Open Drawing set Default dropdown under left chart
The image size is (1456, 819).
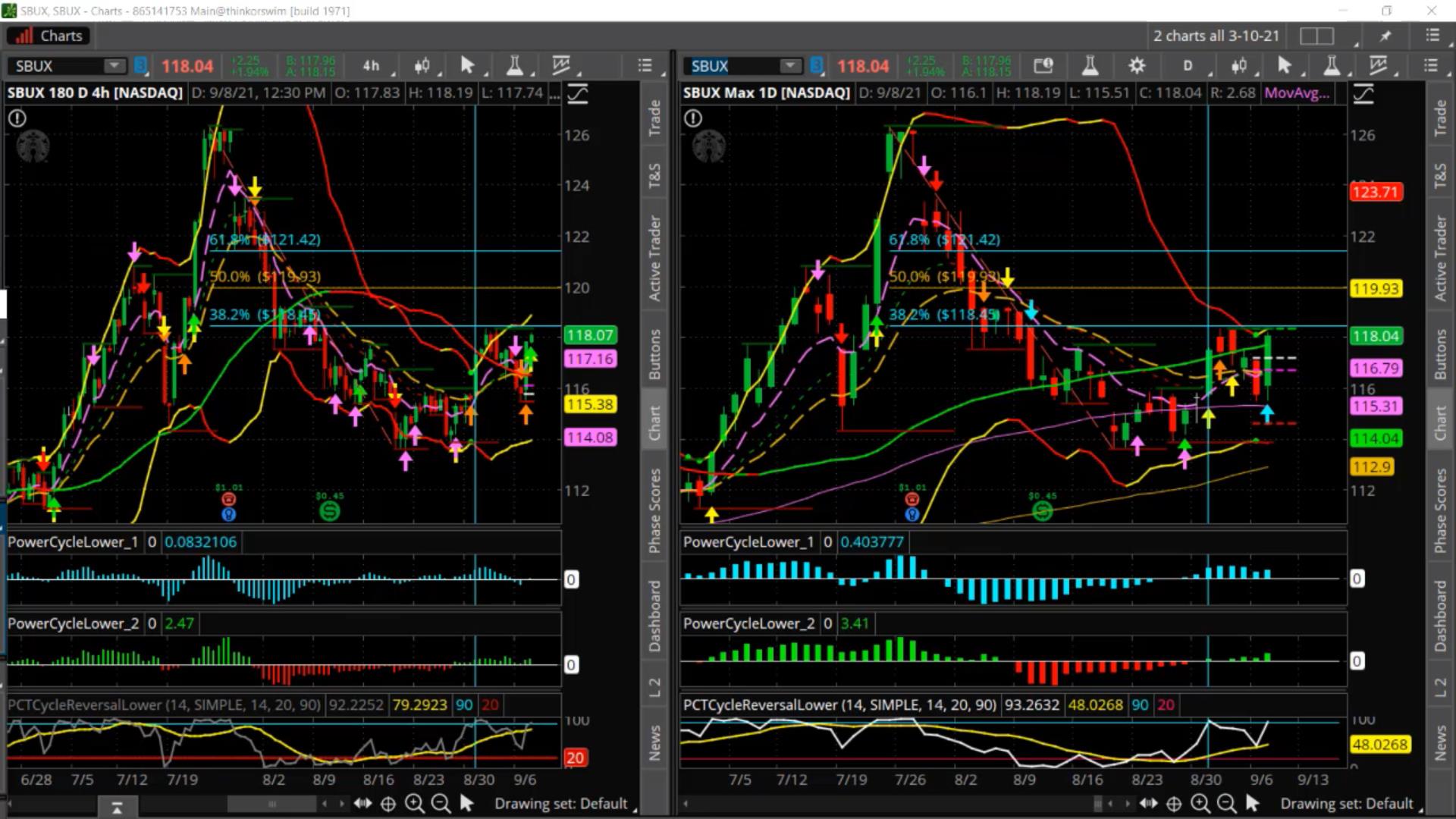coord(565,804)
